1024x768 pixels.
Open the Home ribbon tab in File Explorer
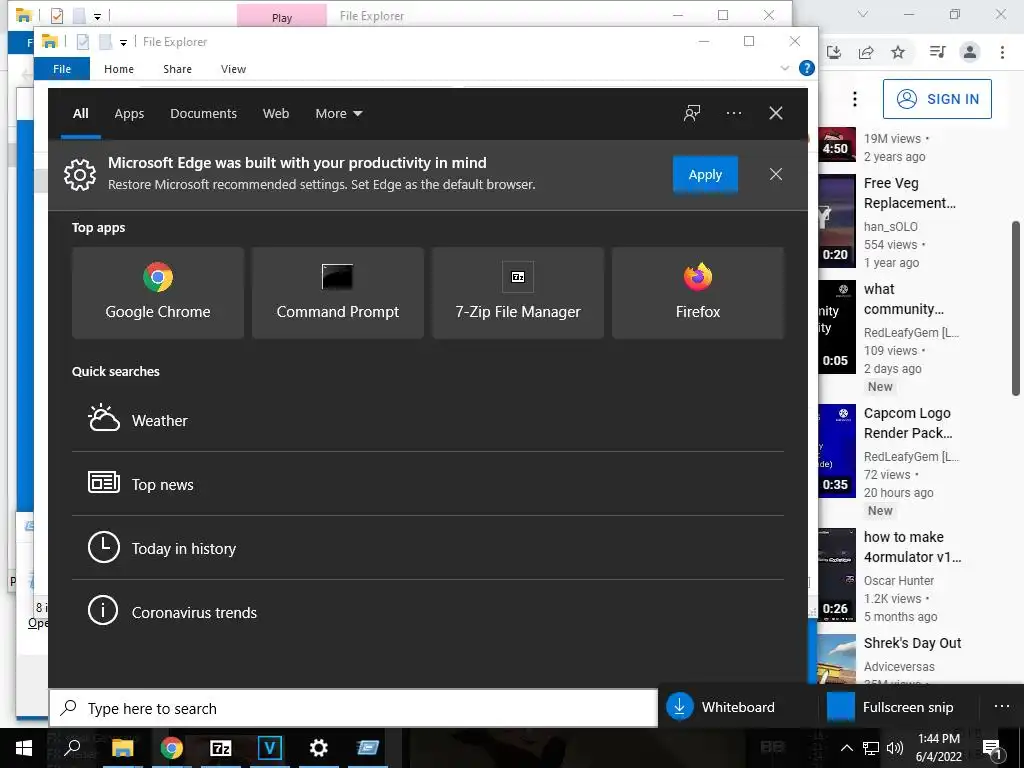click(x=118, y=69)
